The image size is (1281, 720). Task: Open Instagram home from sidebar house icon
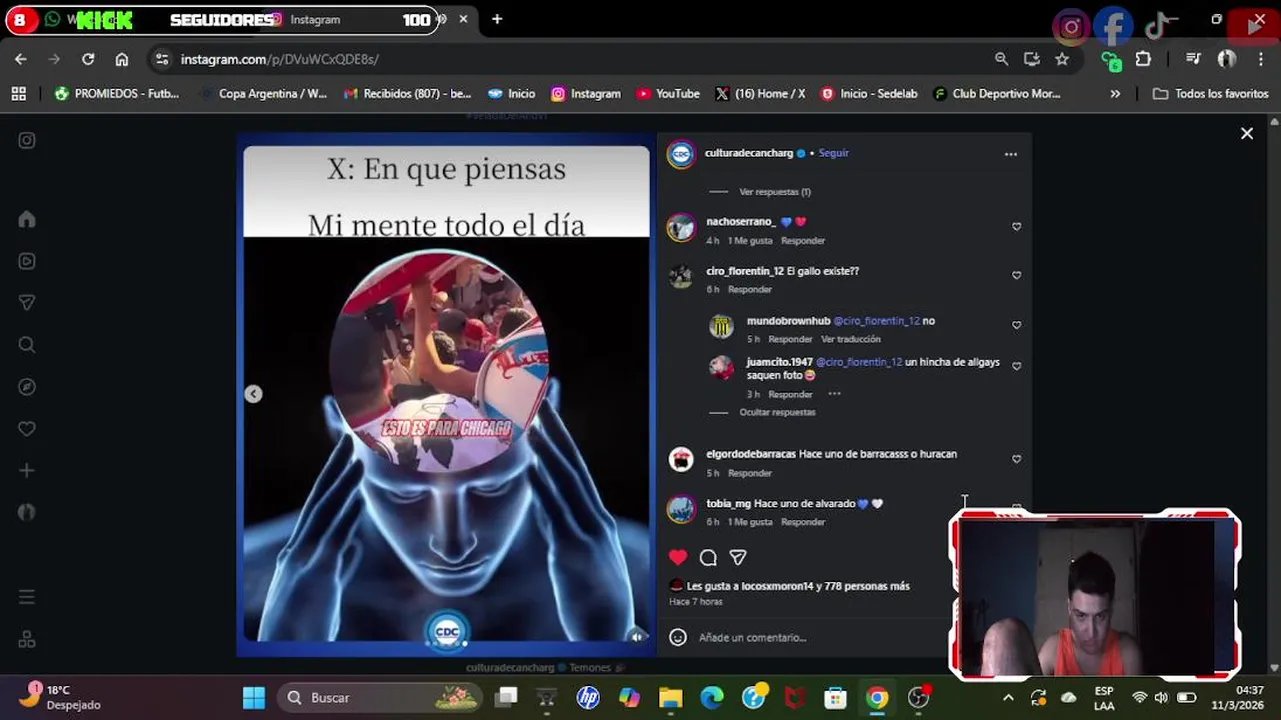pos(27,219)
